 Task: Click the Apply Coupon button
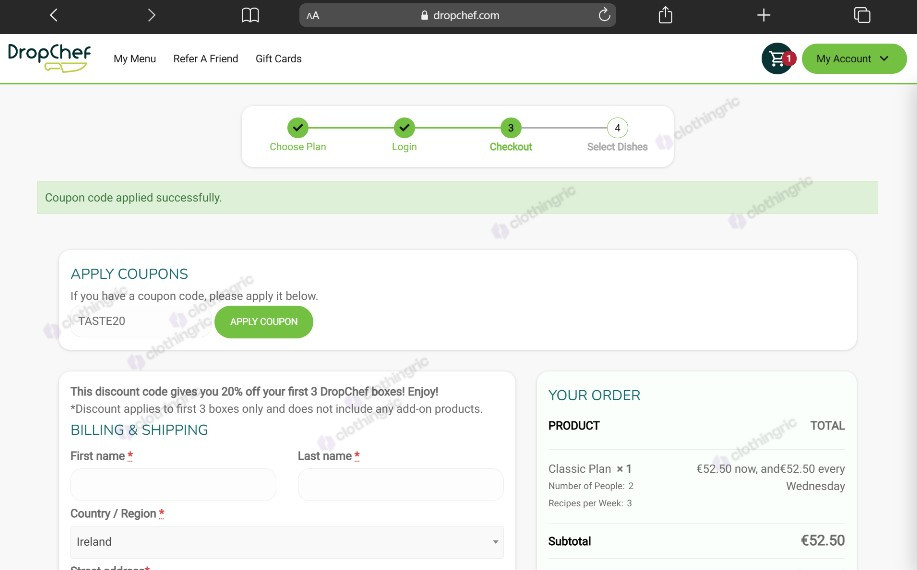tap(264, 322)
